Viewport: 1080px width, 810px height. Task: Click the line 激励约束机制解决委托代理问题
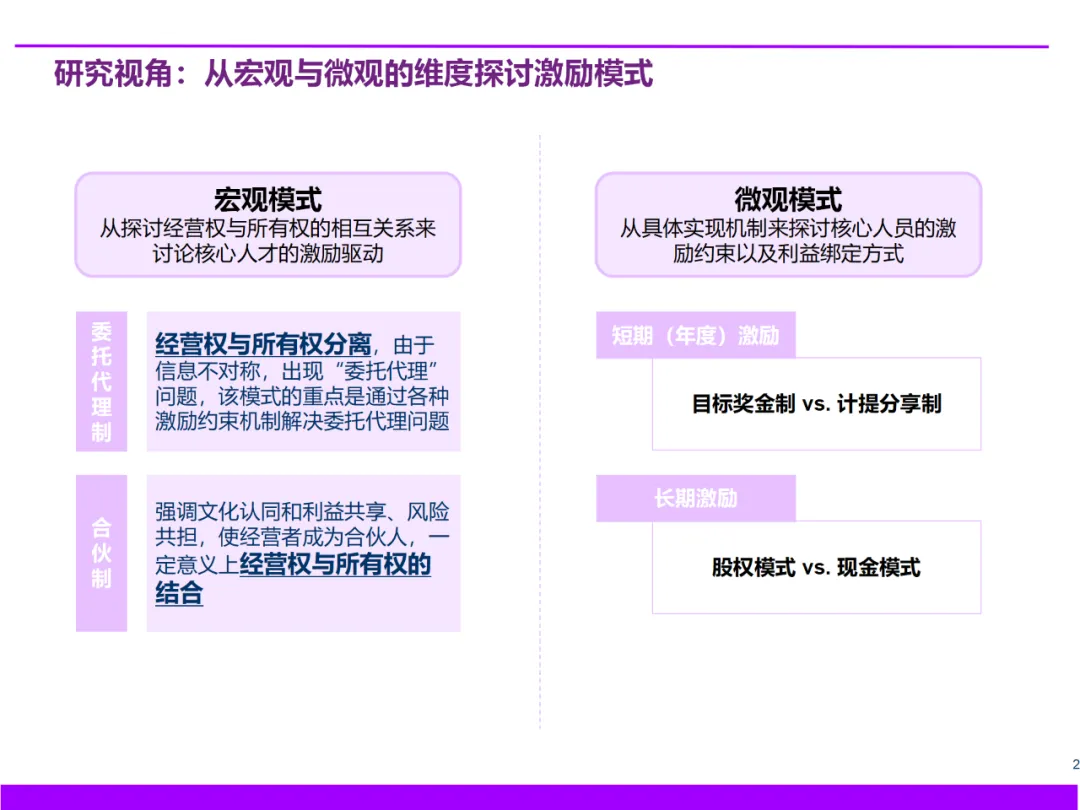point(302,421)
